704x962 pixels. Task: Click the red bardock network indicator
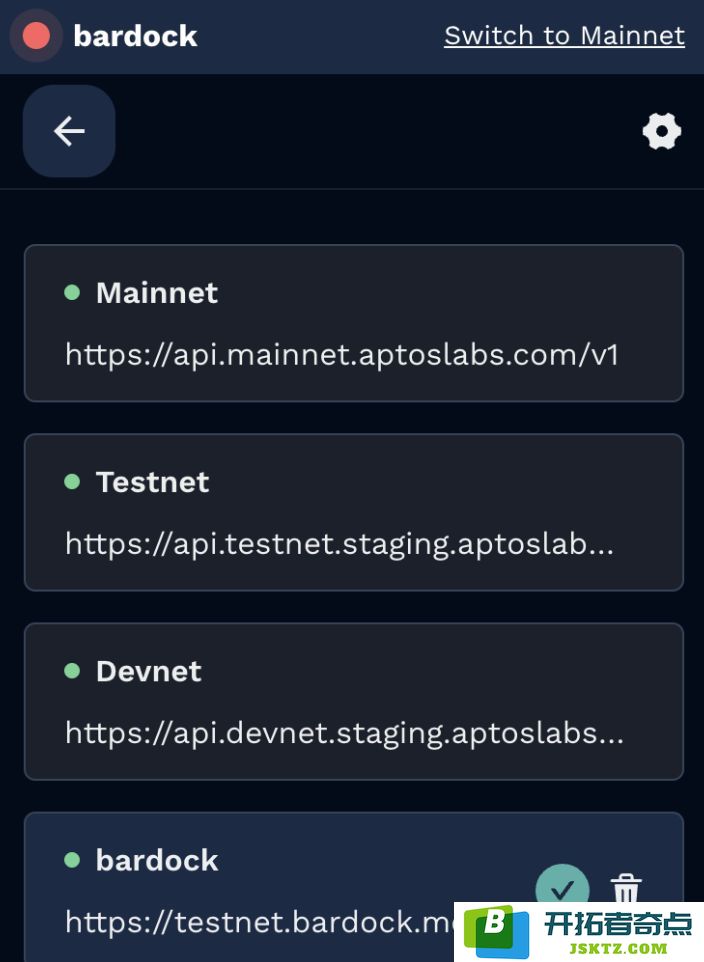(x=36, y=36)
